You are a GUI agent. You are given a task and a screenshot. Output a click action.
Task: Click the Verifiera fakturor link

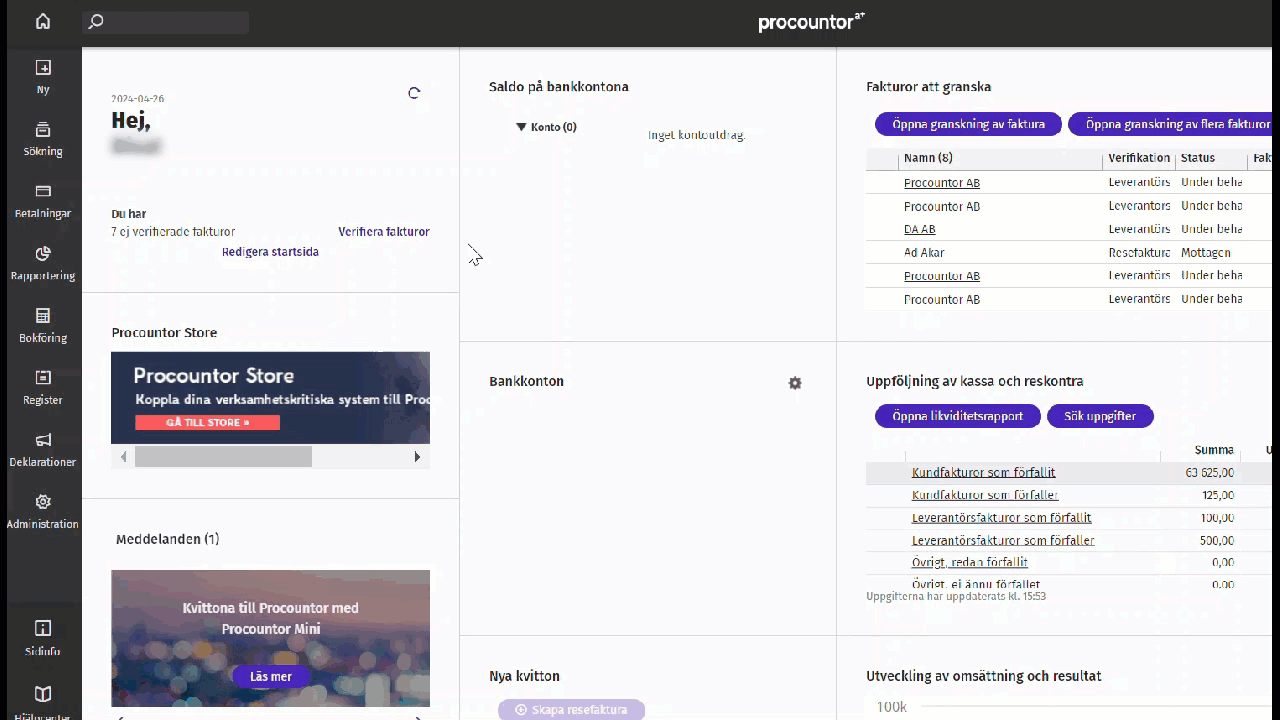(384, 231)
